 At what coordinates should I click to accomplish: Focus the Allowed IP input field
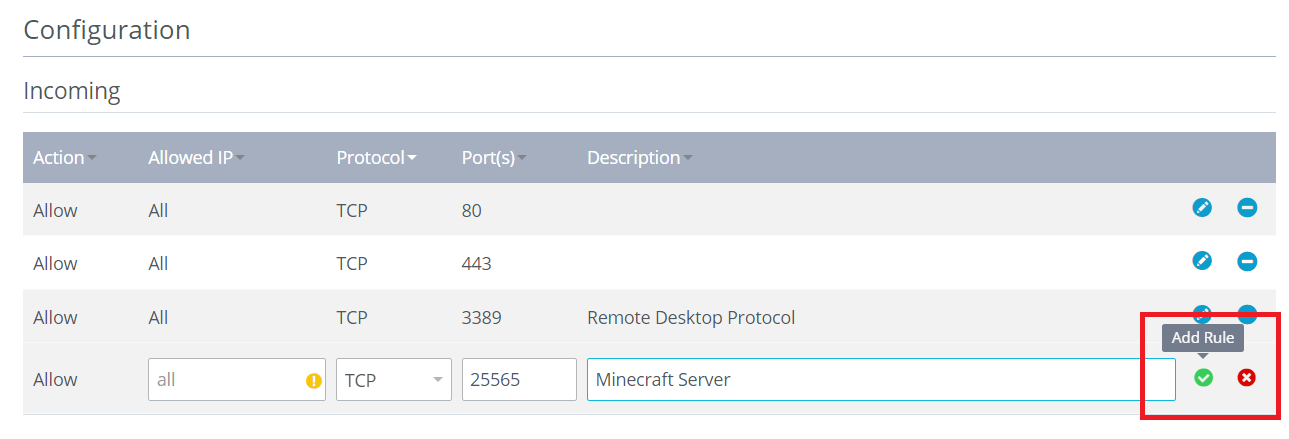pyautogui.click(x=225, y=380)
